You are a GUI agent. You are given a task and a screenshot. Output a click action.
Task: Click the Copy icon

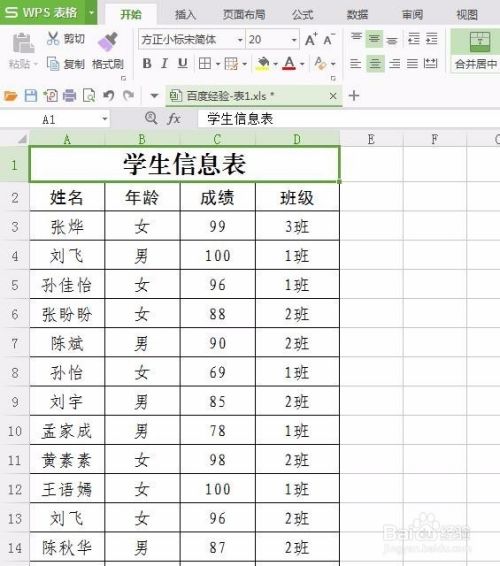(53, 64)
